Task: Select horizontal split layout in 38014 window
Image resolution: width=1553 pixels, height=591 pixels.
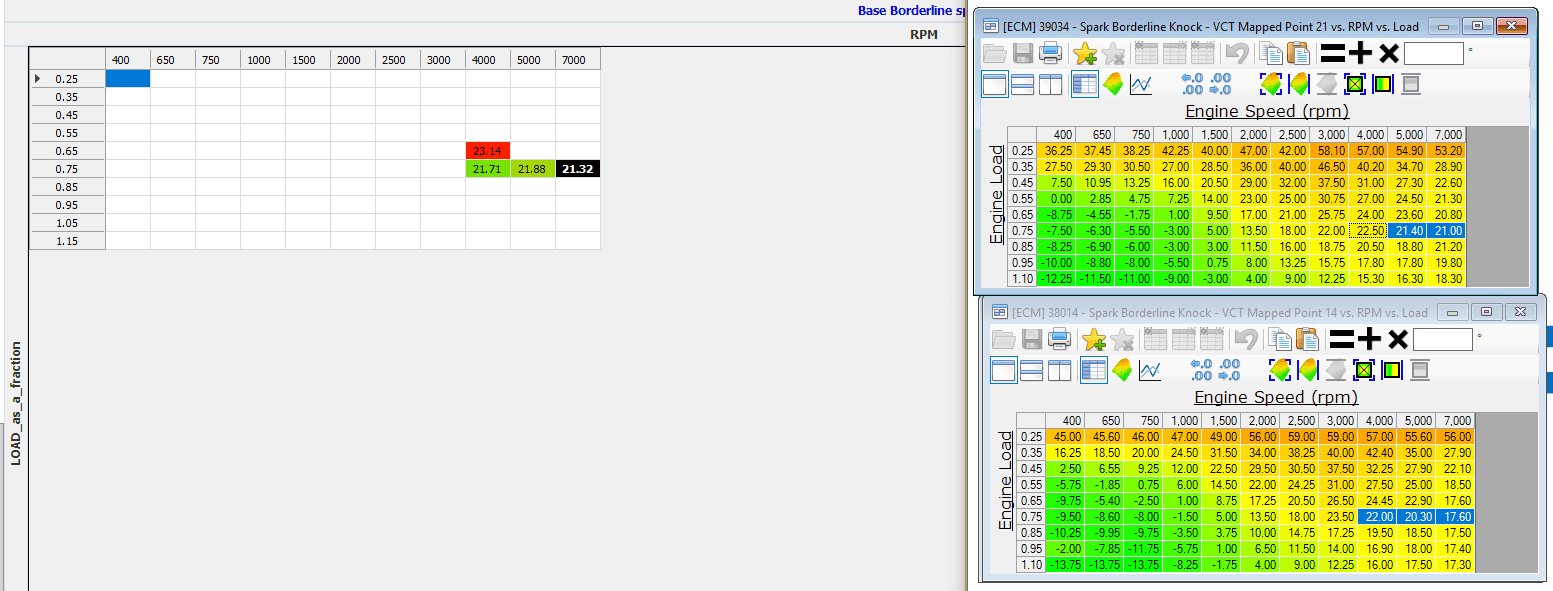Action: [1031, 370]
